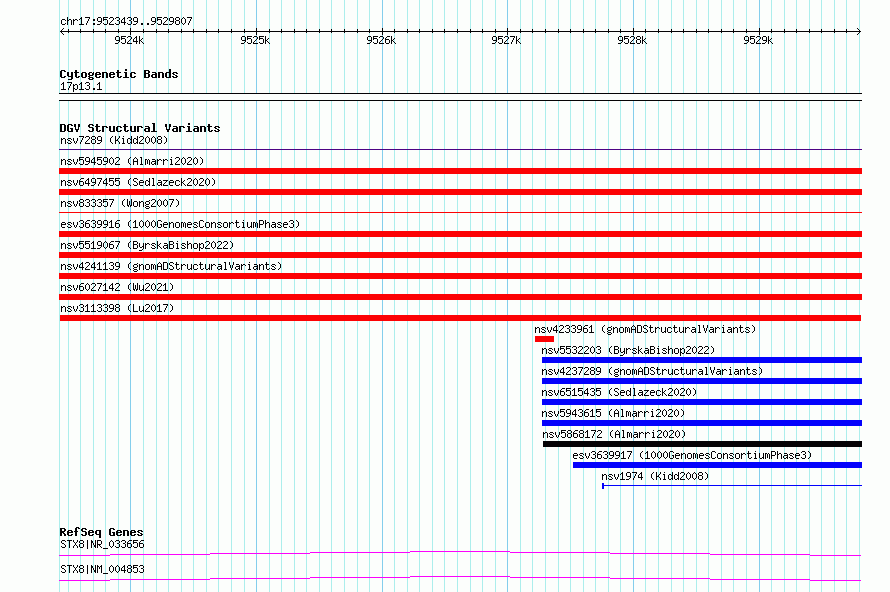Select transcript STX8|NM_004853 label
This screenshot has height=592, width=890.
102,569
